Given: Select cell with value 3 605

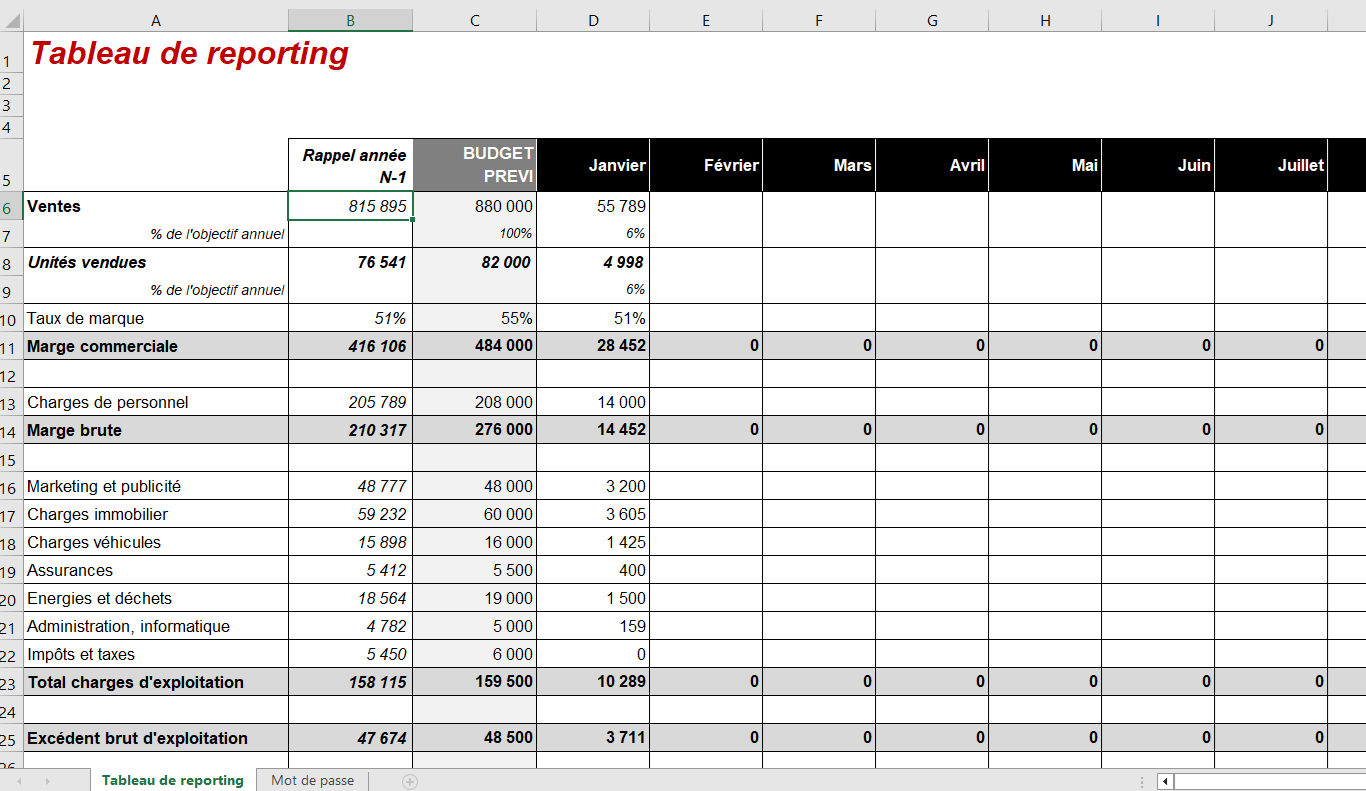Looking at the screenshot, I should click(x=593, y=514).
